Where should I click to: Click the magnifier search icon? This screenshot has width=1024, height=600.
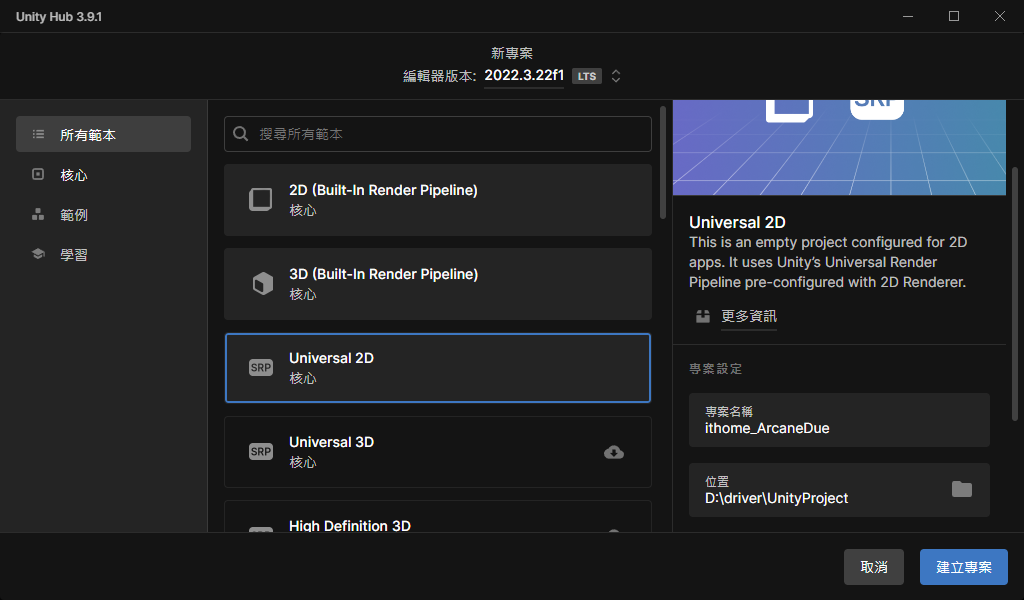pos(241,134)
